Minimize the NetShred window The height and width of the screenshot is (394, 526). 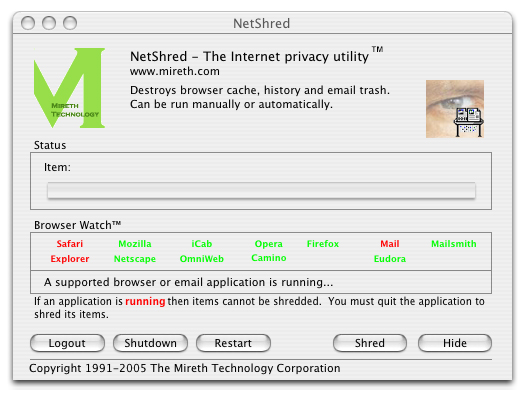[x=49, y=23]
